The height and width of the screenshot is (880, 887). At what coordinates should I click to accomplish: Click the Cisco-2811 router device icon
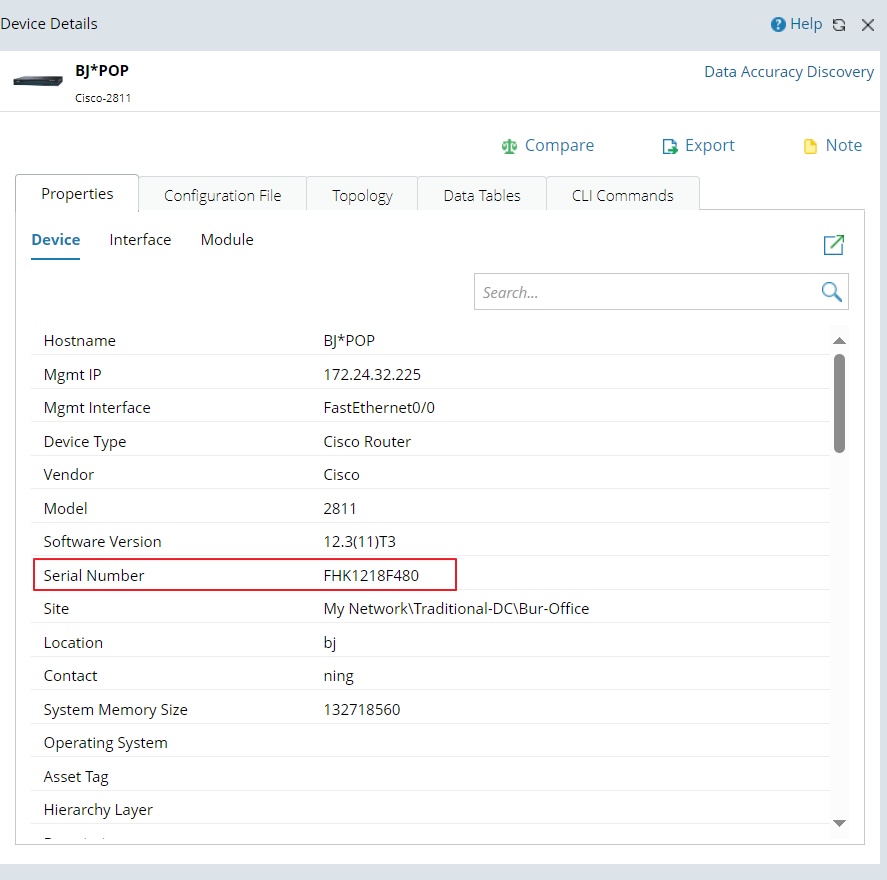point(38,80)
